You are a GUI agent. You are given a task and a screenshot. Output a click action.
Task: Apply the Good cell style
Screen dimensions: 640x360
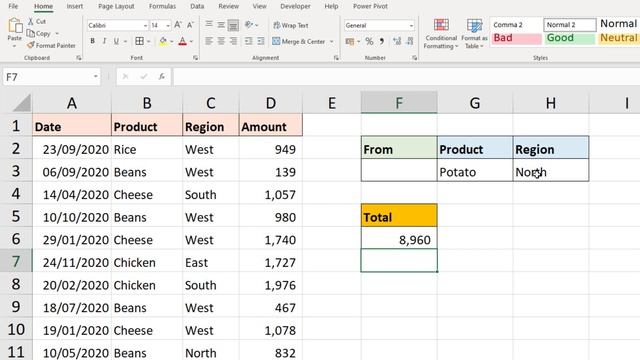[x=570, y=38]
